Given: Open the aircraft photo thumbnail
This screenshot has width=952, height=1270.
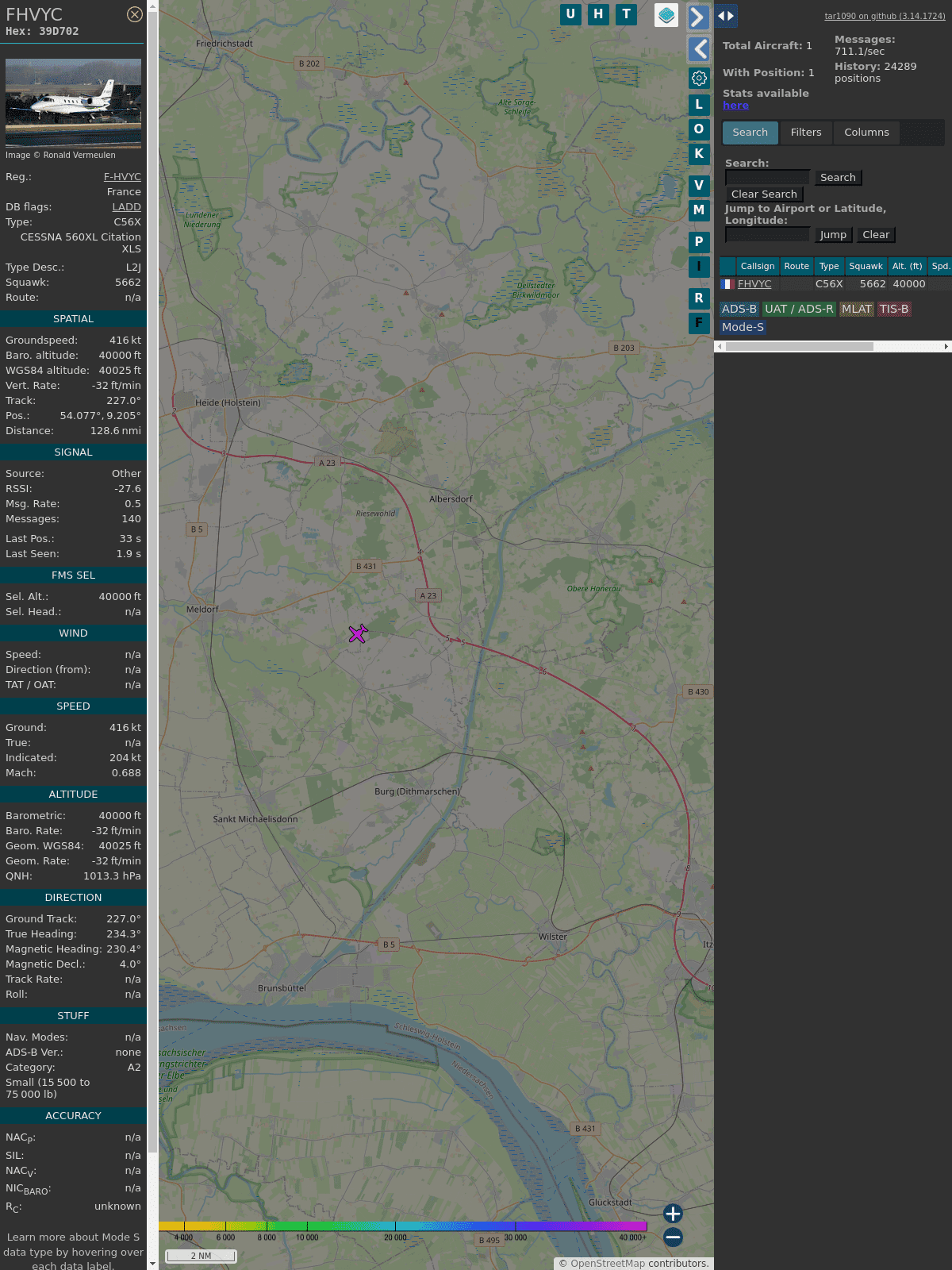Looking at the screenshot, I should click(73, 103).
